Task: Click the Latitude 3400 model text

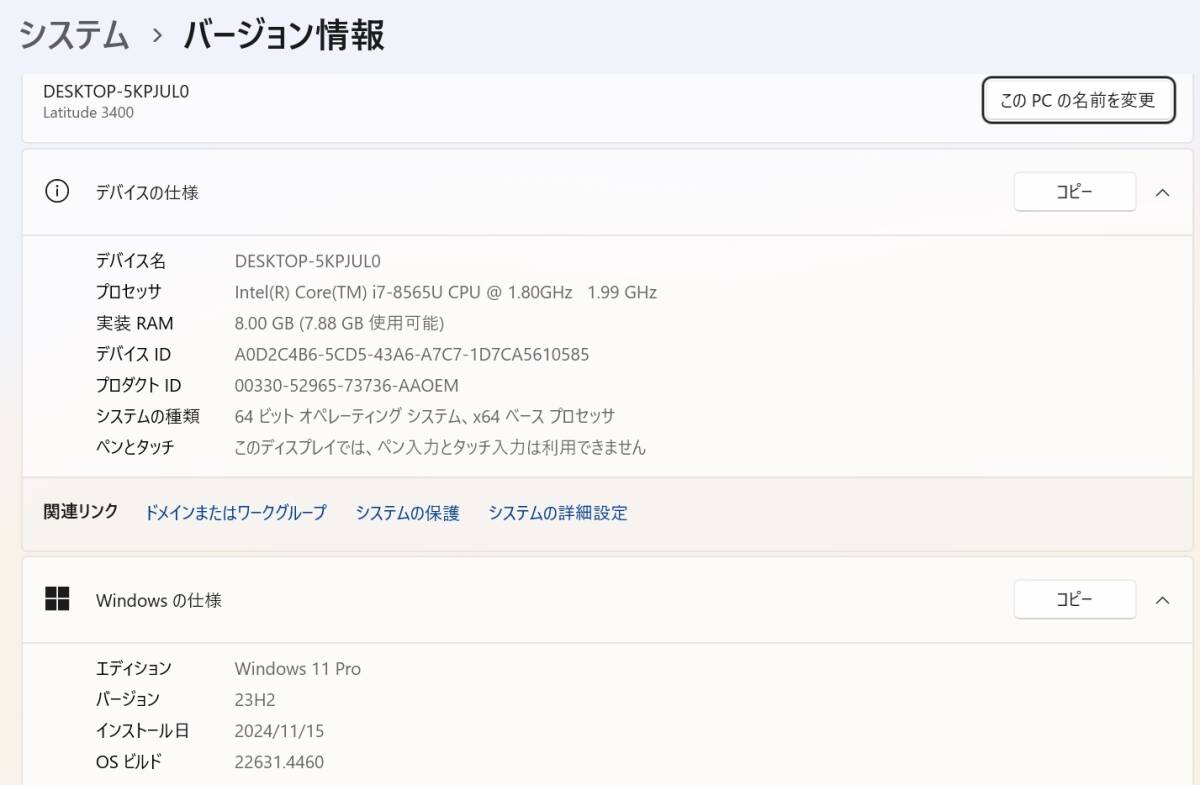Action: click(88, 113)
